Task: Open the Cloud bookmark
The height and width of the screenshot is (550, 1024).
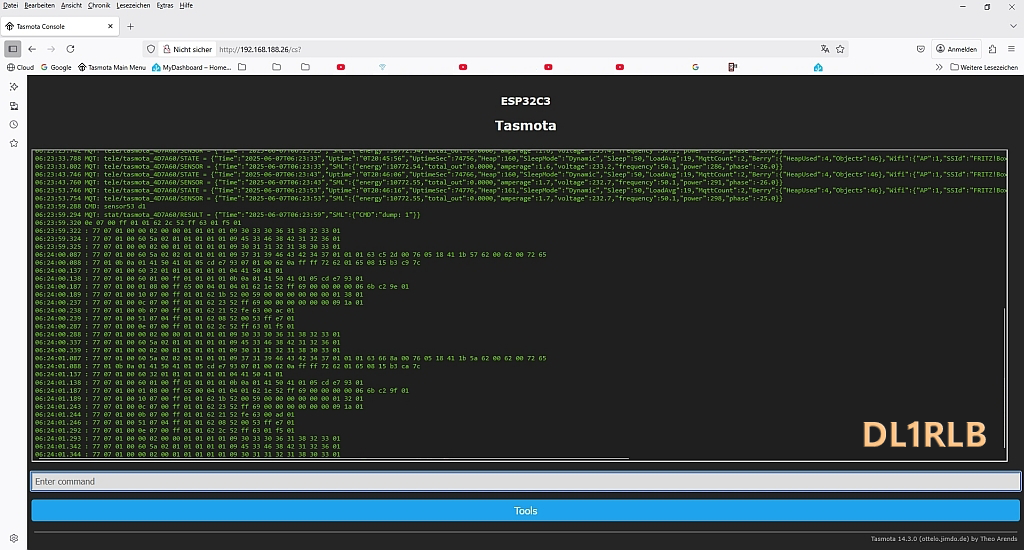Action: click(20, 67)
